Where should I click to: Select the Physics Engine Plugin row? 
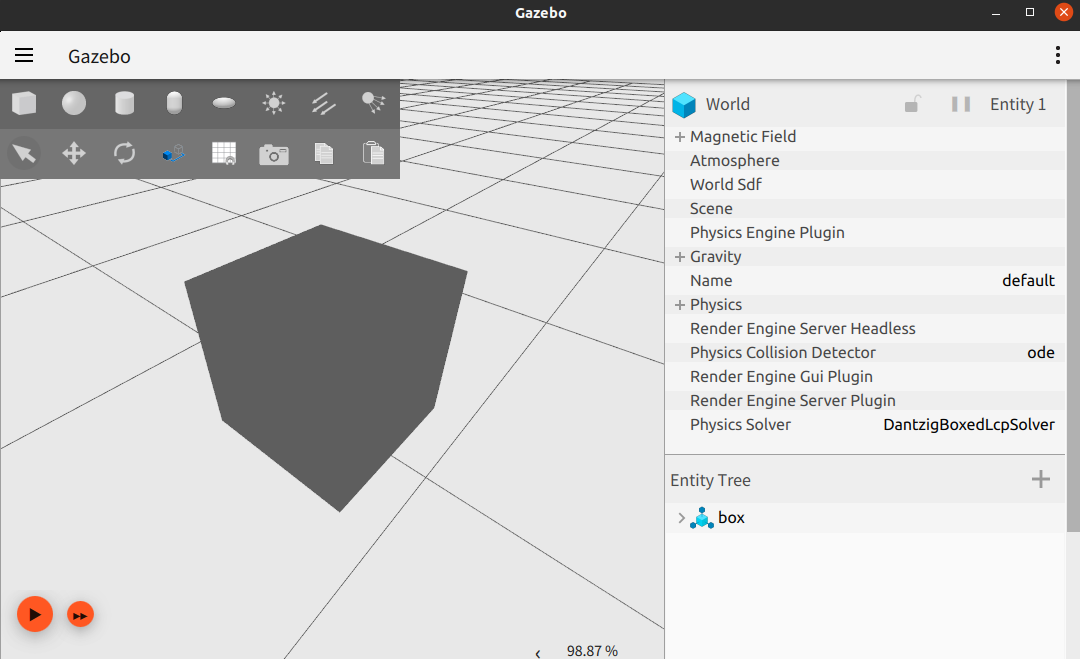pyautogui.click(x=865, y=233)
